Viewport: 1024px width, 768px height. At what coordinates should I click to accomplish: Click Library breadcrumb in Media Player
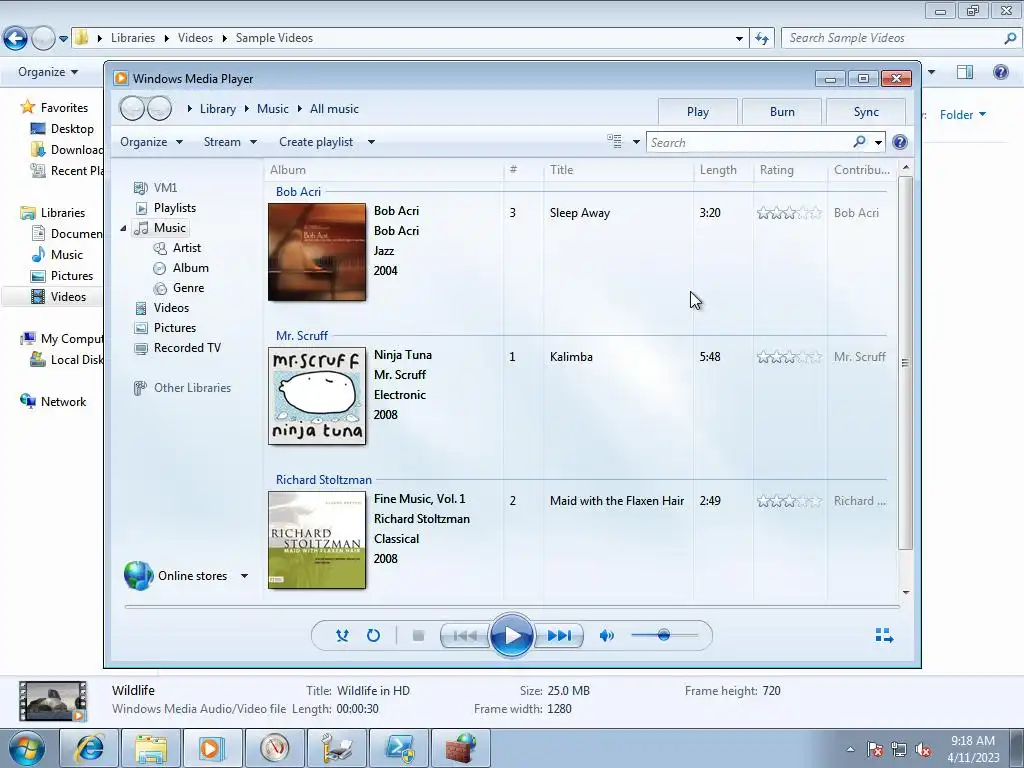(x=217, y=109)
